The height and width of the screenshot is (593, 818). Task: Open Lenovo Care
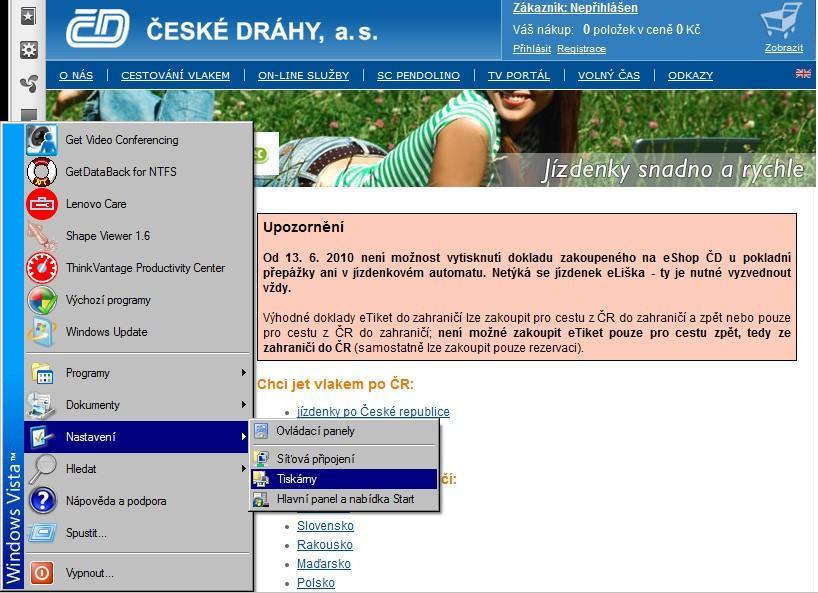(x=138, y=204)
